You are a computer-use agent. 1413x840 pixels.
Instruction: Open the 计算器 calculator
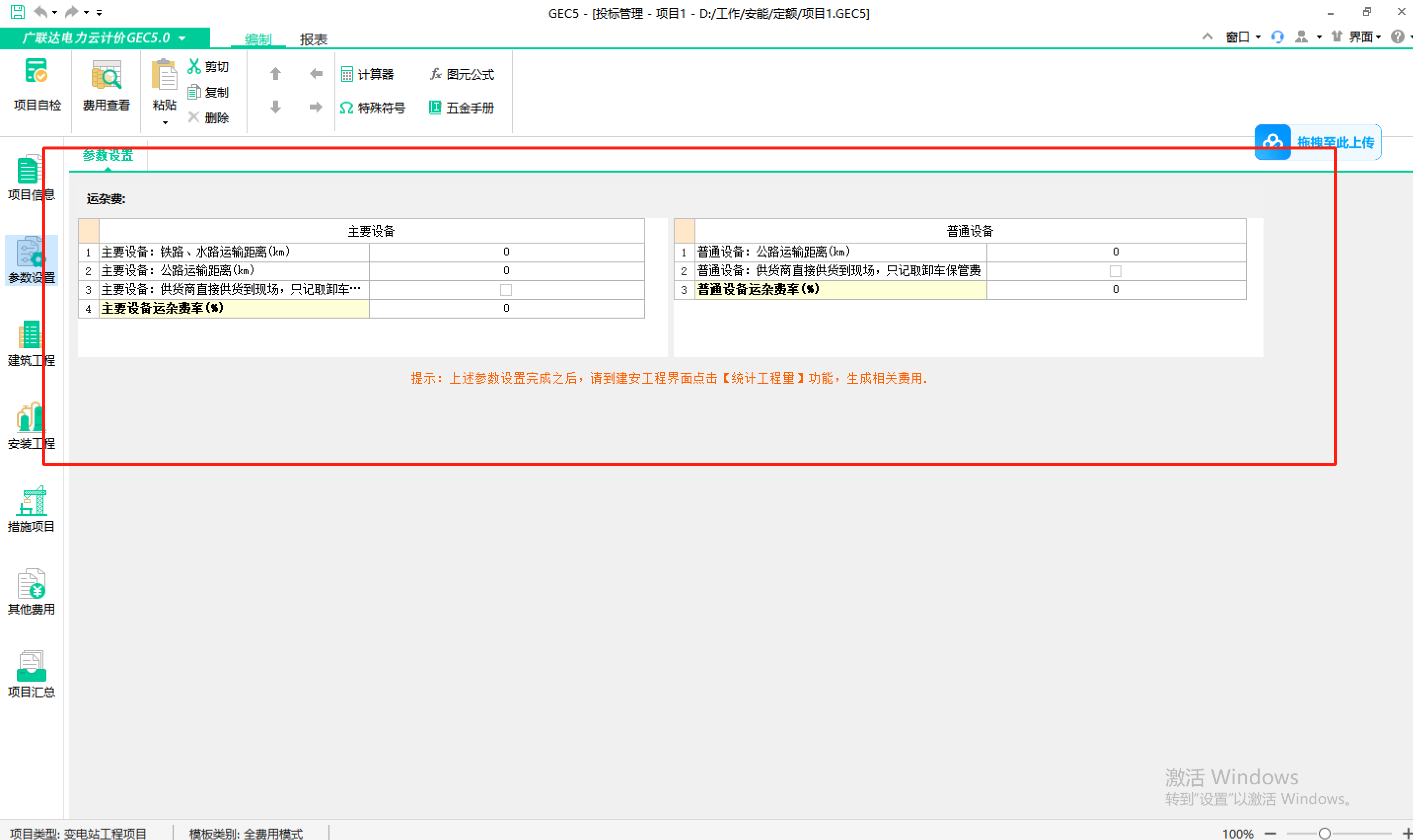367,74
